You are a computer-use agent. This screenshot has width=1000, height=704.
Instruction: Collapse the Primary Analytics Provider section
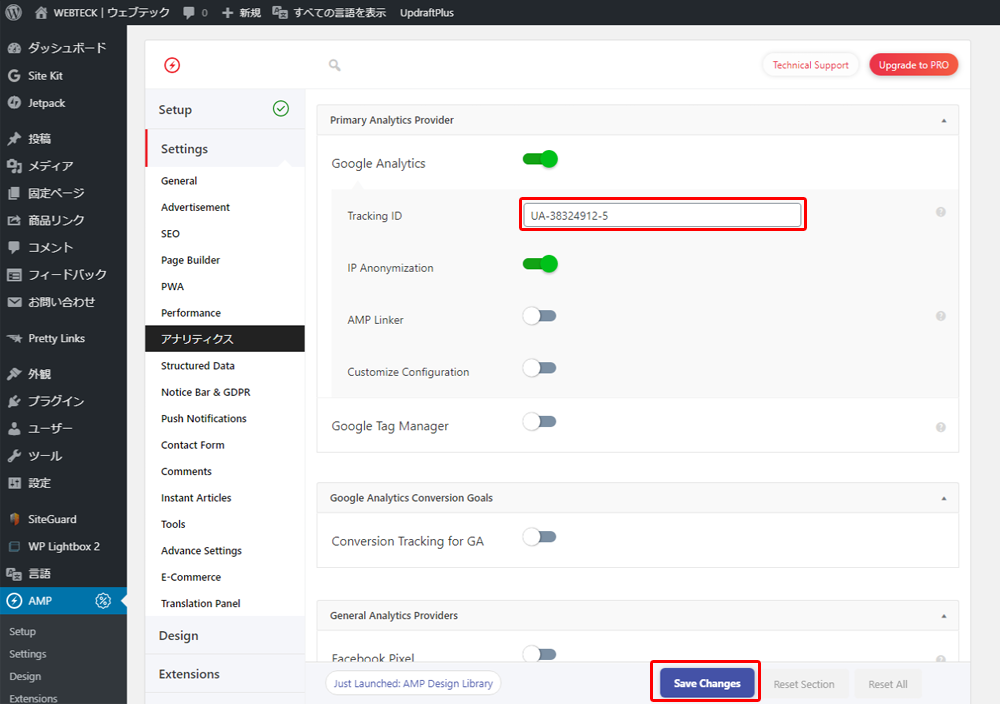coord(944,121)
